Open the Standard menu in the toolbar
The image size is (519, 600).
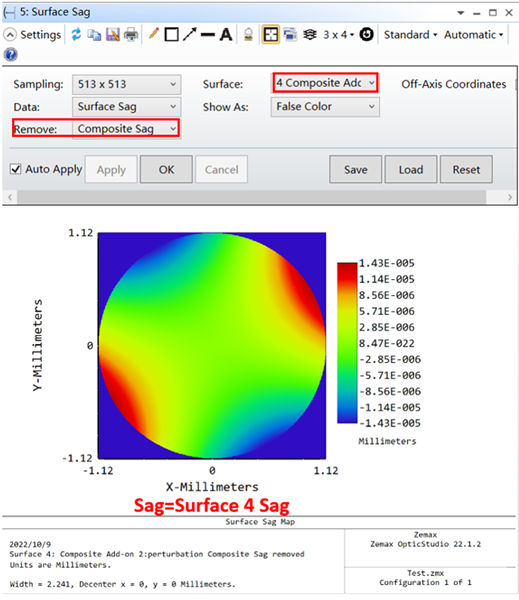coord(410,35)
